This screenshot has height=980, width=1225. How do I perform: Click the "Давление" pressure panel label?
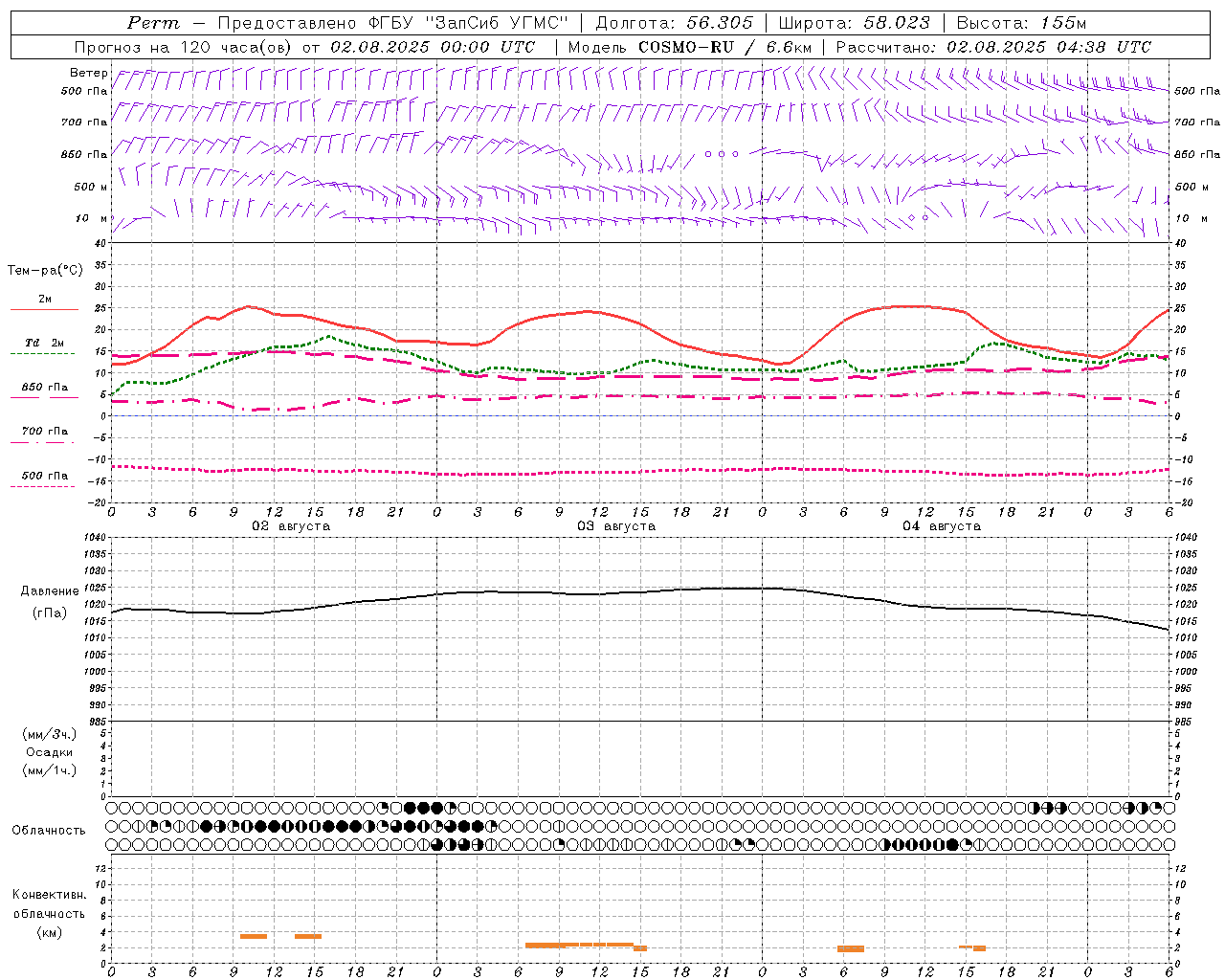[50, 591]
